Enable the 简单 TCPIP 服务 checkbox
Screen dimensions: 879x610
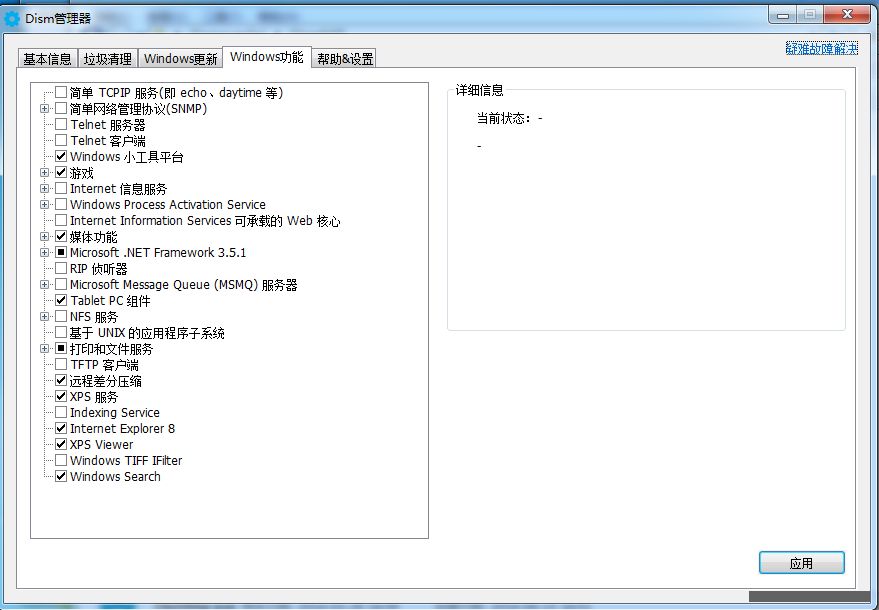coord(61,92)
